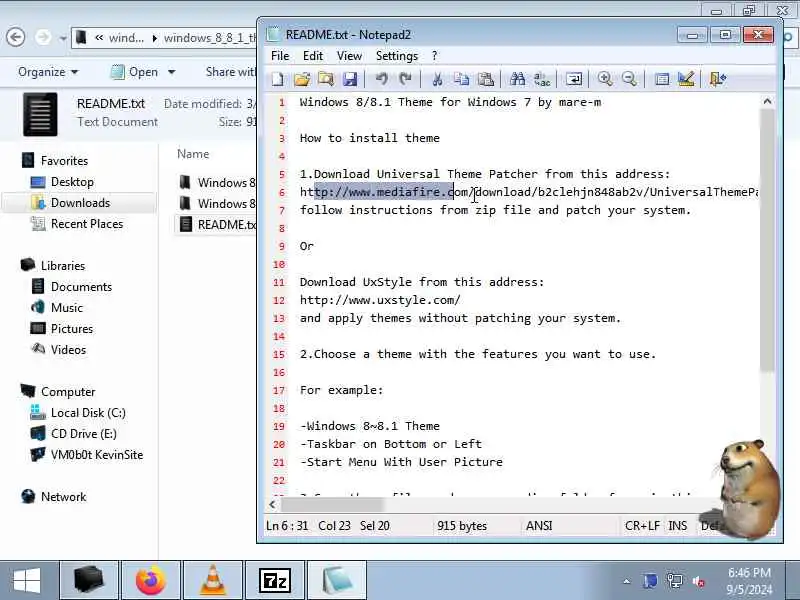The image size is (800, 600).
Task: Cut selection using the scissors icon
Action: click(437, 79)
